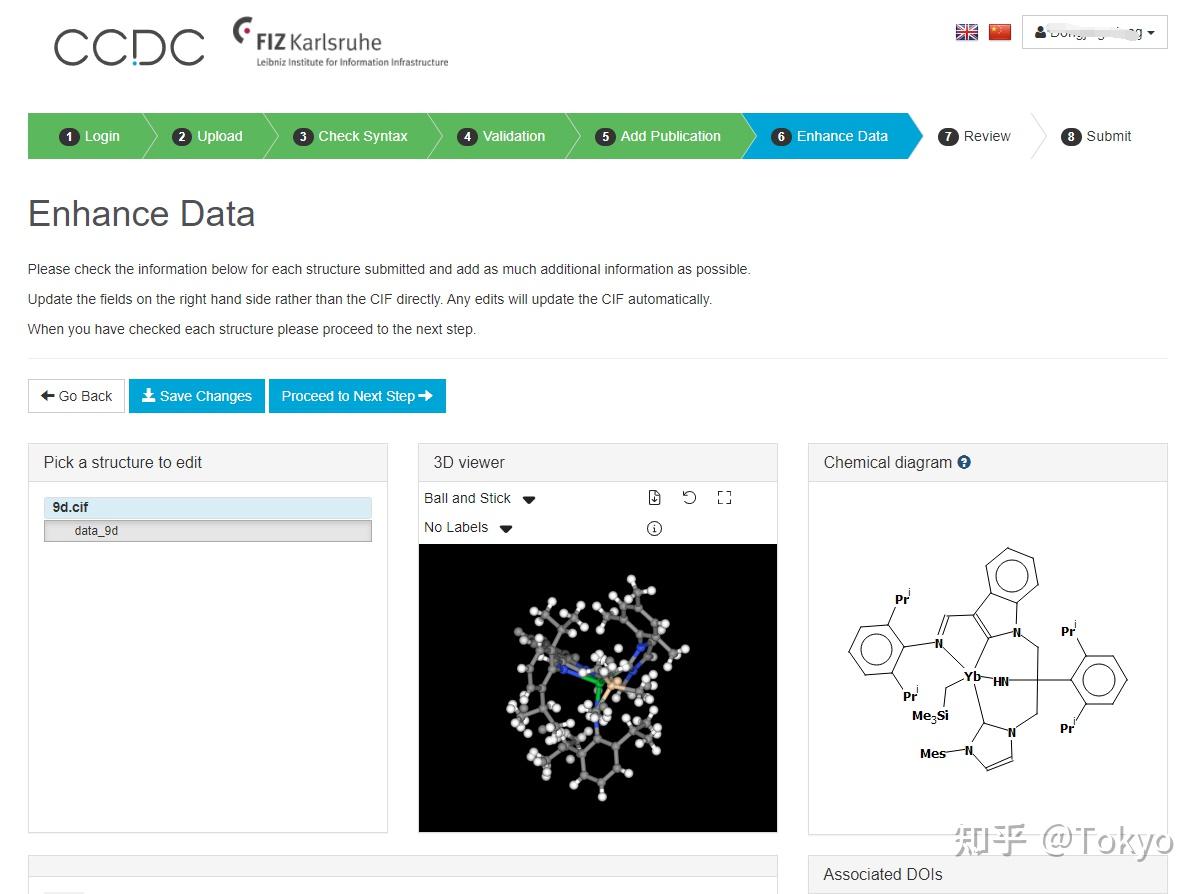Viewport: 1204px width, 894px height.
Task: Open 3D viewer in fullscreen
Action: coord(725,498)
